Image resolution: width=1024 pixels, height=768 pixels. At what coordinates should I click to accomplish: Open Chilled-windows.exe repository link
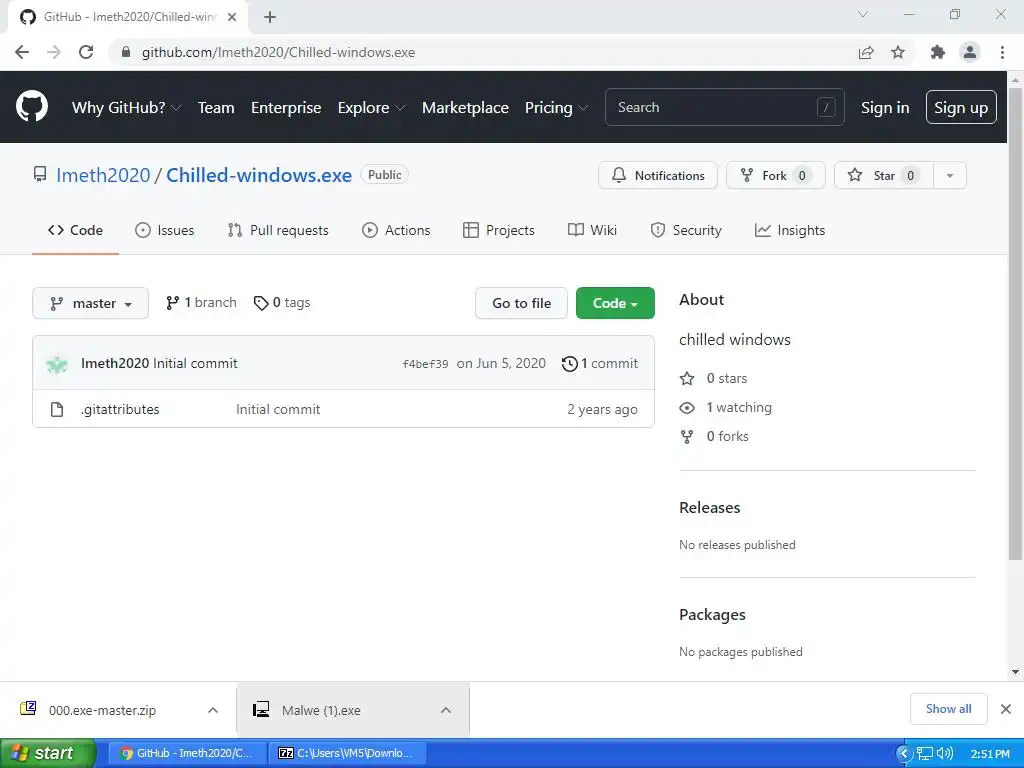[x=259, y=175]
